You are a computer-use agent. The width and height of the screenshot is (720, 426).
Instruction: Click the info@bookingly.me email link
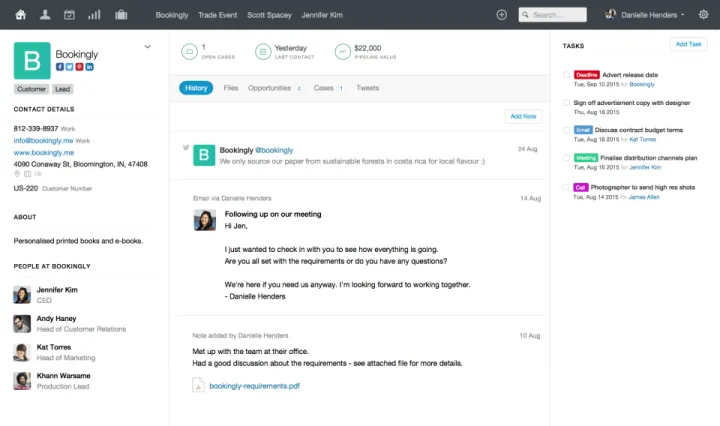pyautogui.click(x=43, y=140)
